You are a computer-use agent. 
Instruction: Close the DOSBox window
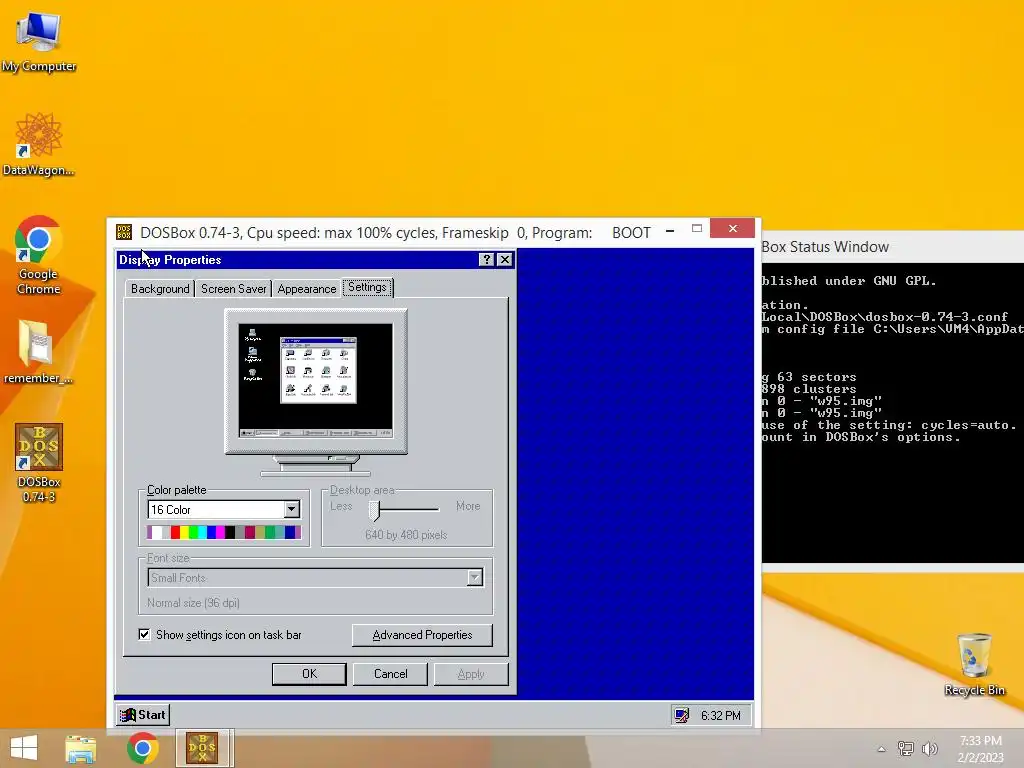coord(733,229)
